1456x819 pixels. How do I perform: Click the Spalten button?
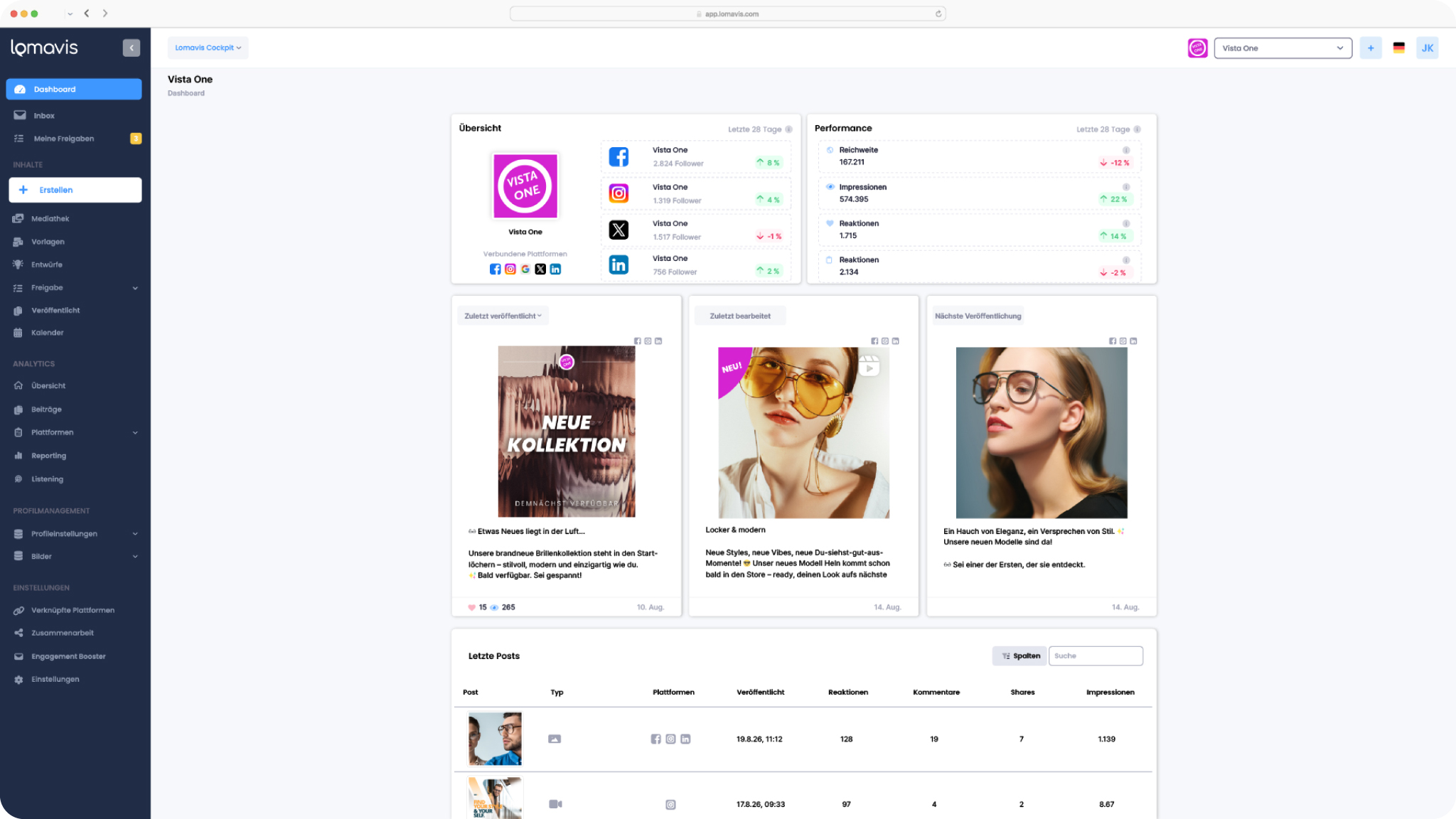[1020, 655]
